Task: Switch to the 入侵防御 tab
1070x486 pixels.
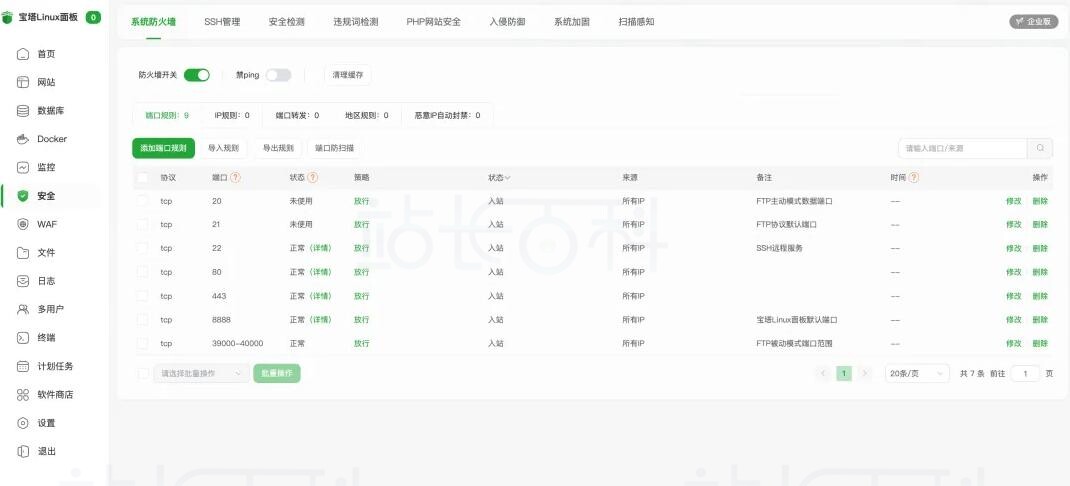Action: tap(507, 22)
